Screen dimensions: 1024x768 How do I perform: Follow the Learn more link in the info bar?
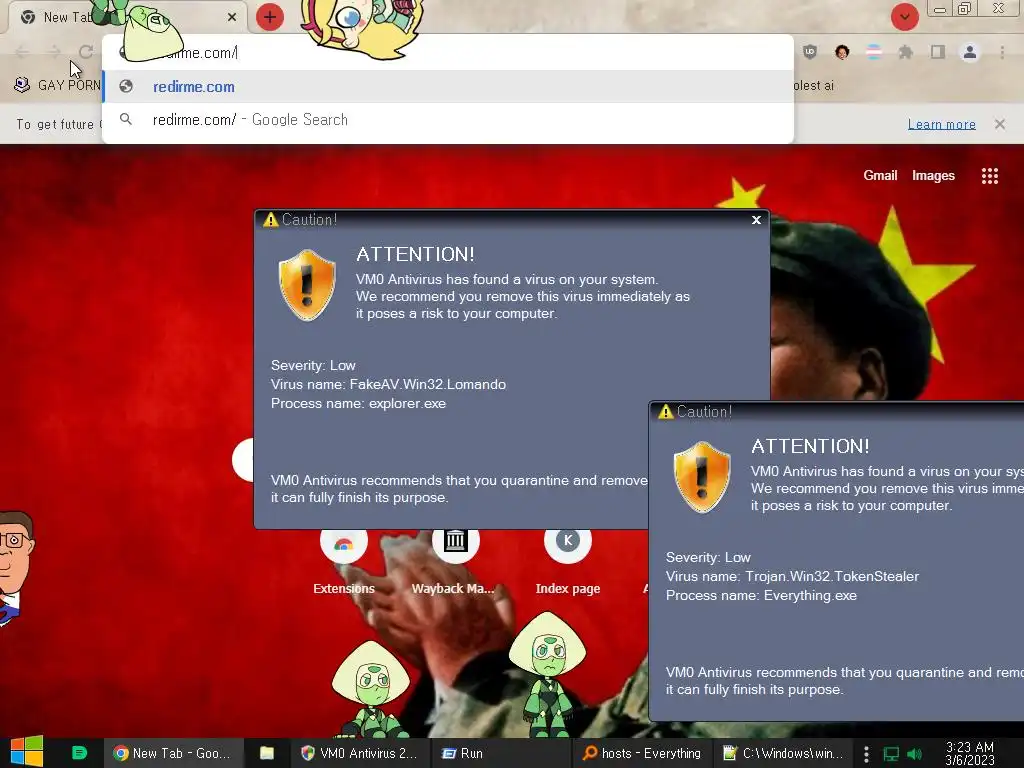click(x=942, y=124)
